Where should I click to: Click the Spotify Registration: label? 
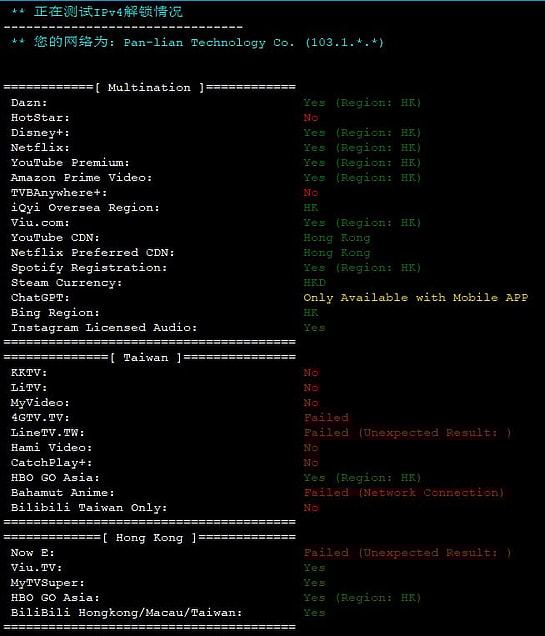tap(89, 268)
